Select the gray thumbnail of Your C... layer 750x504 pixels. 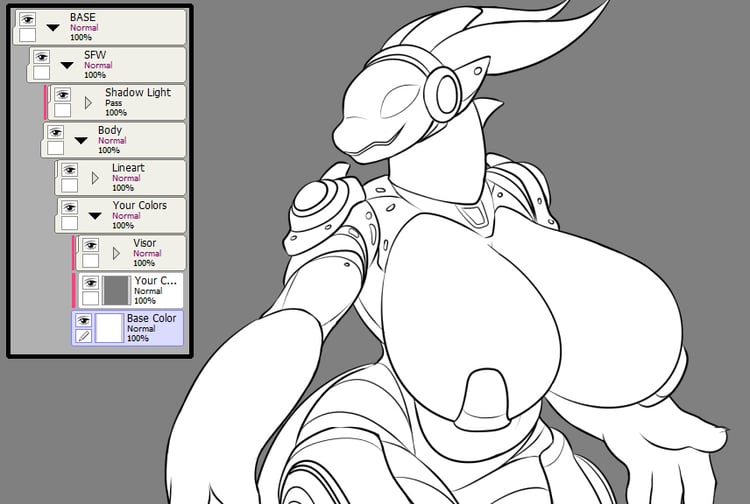(x=117, y=290)
